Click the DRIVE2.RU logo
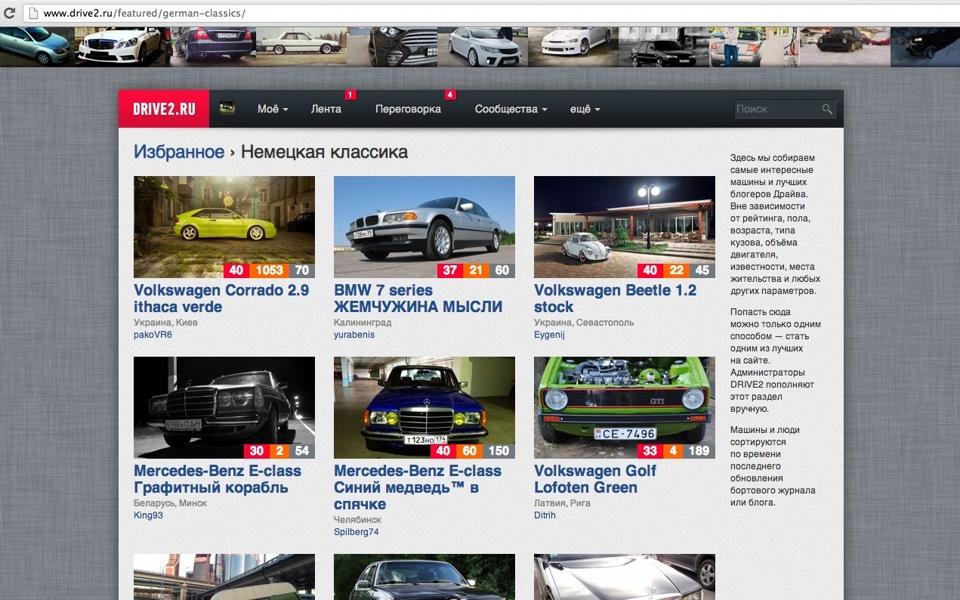 coord(164,109)
